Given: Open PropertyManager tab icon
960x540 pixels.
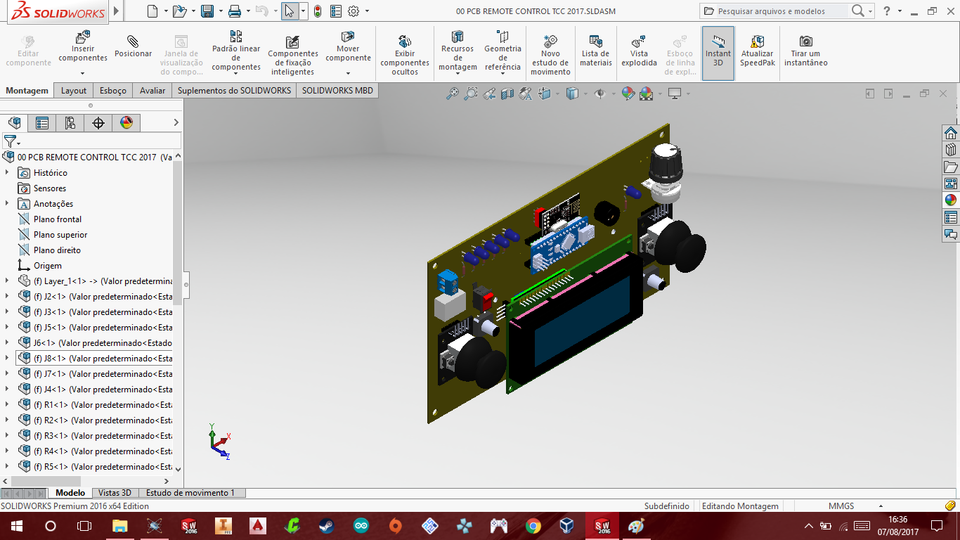Looking at the screenshot, I should click(x=42, y=123).
